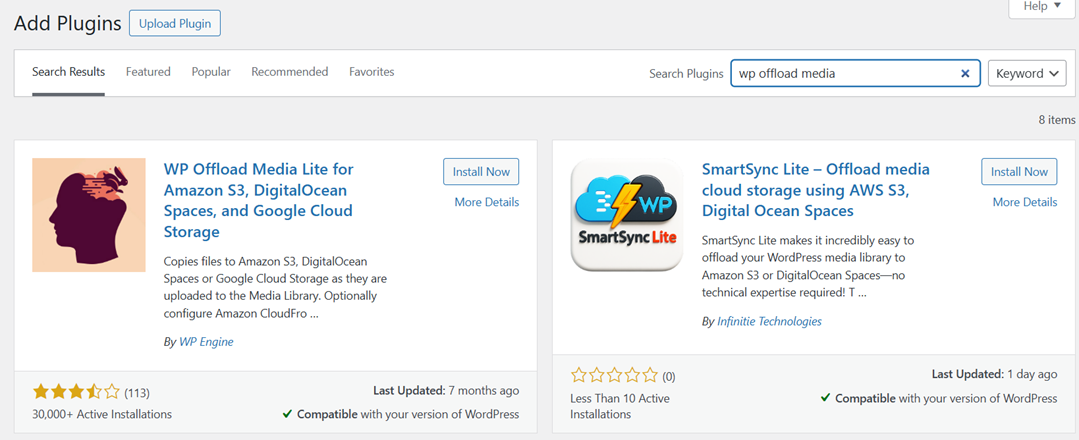1079x440 pixels.
Task: Switch to the Featured tab
Action: [x=148, y=72]
